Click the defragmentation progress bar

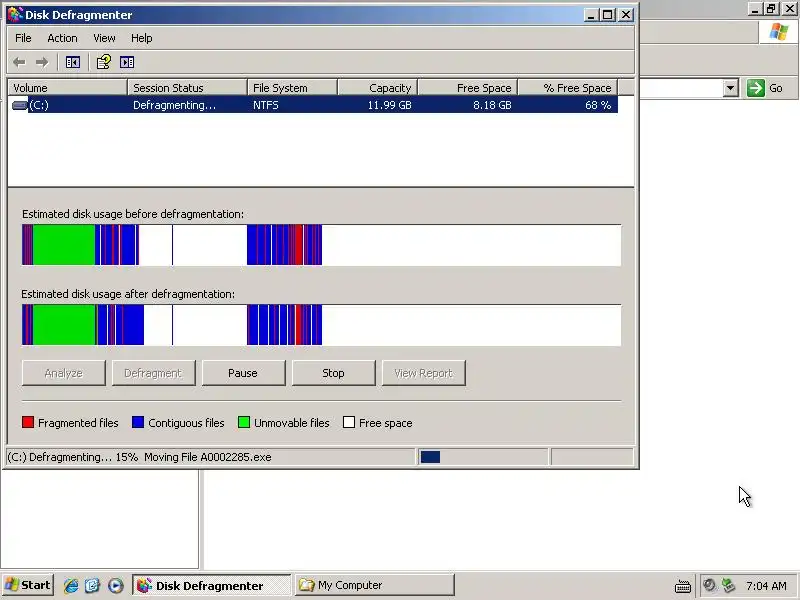(x=483, y=457)
